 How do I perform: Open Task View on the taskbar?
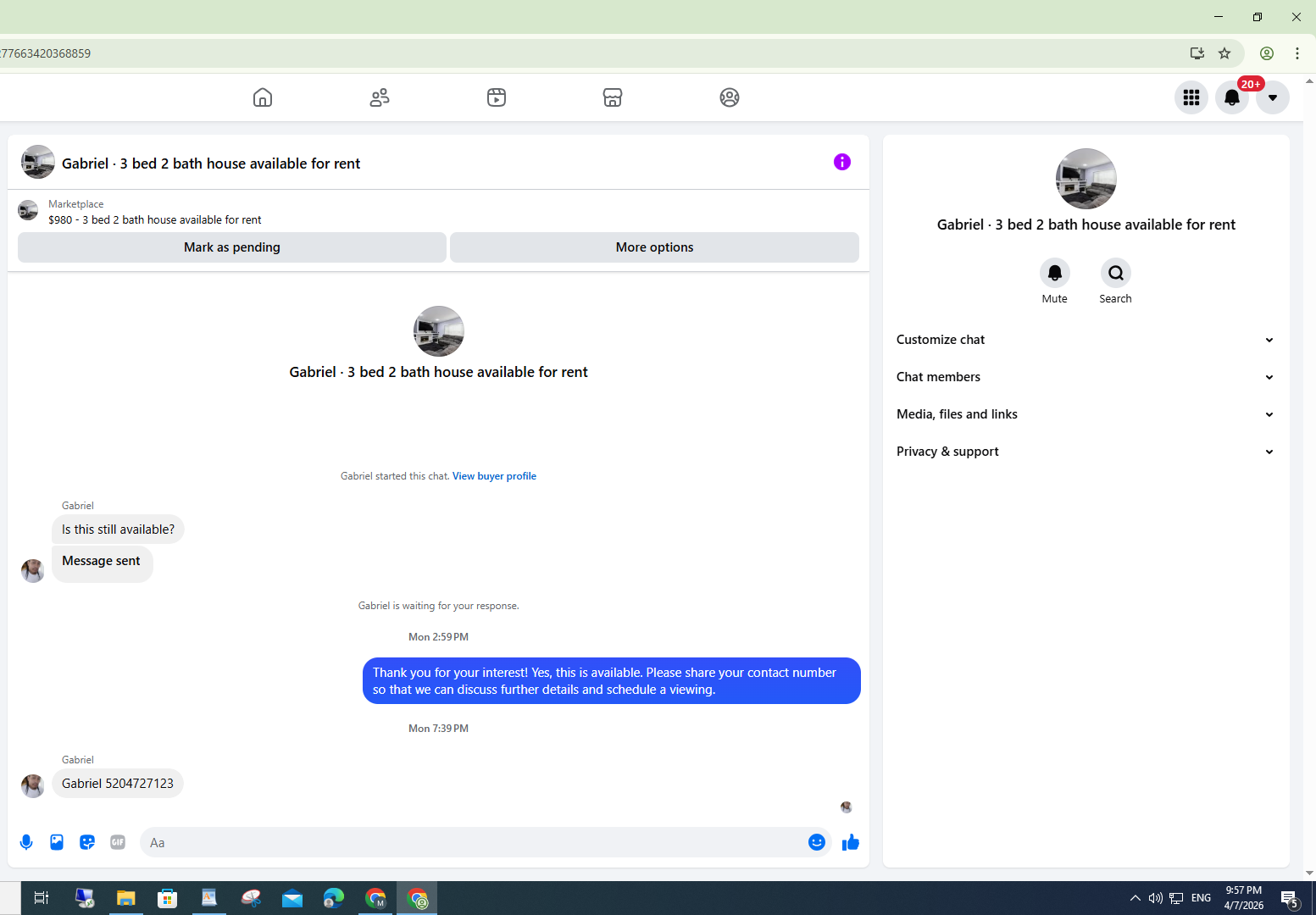coord(41,898)
